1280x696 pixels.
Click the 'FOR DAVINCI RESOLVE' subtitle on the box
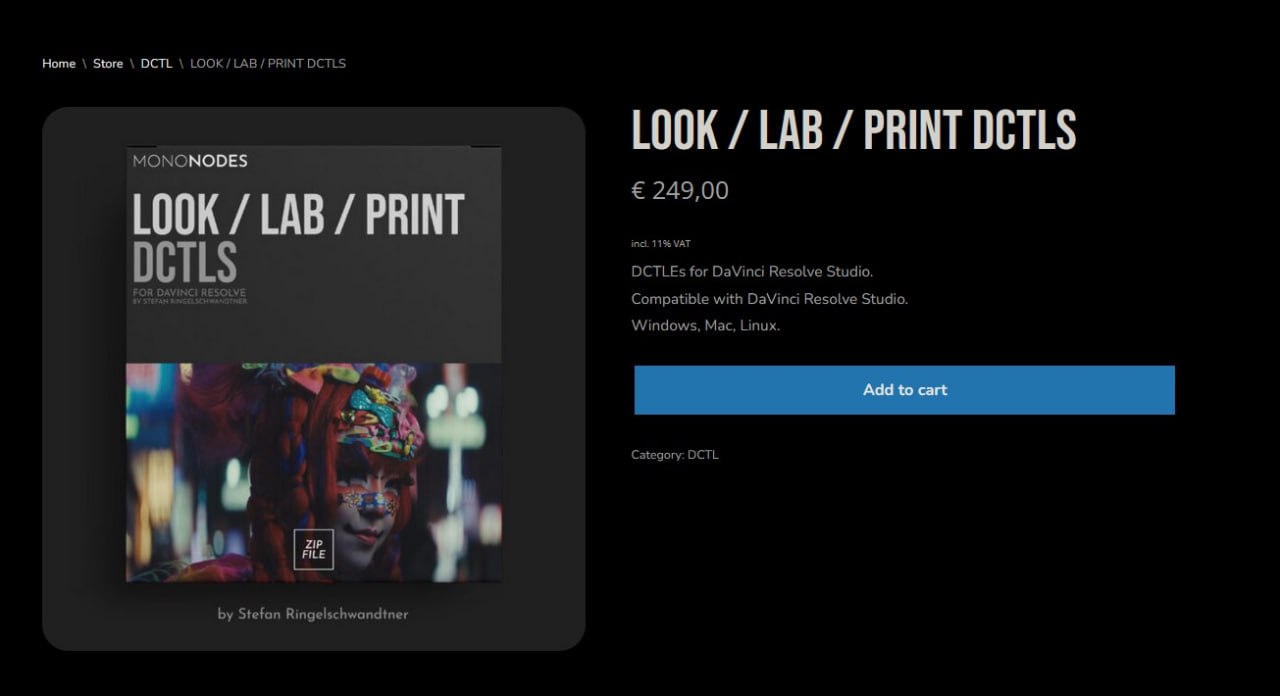[x=189, y=292]
